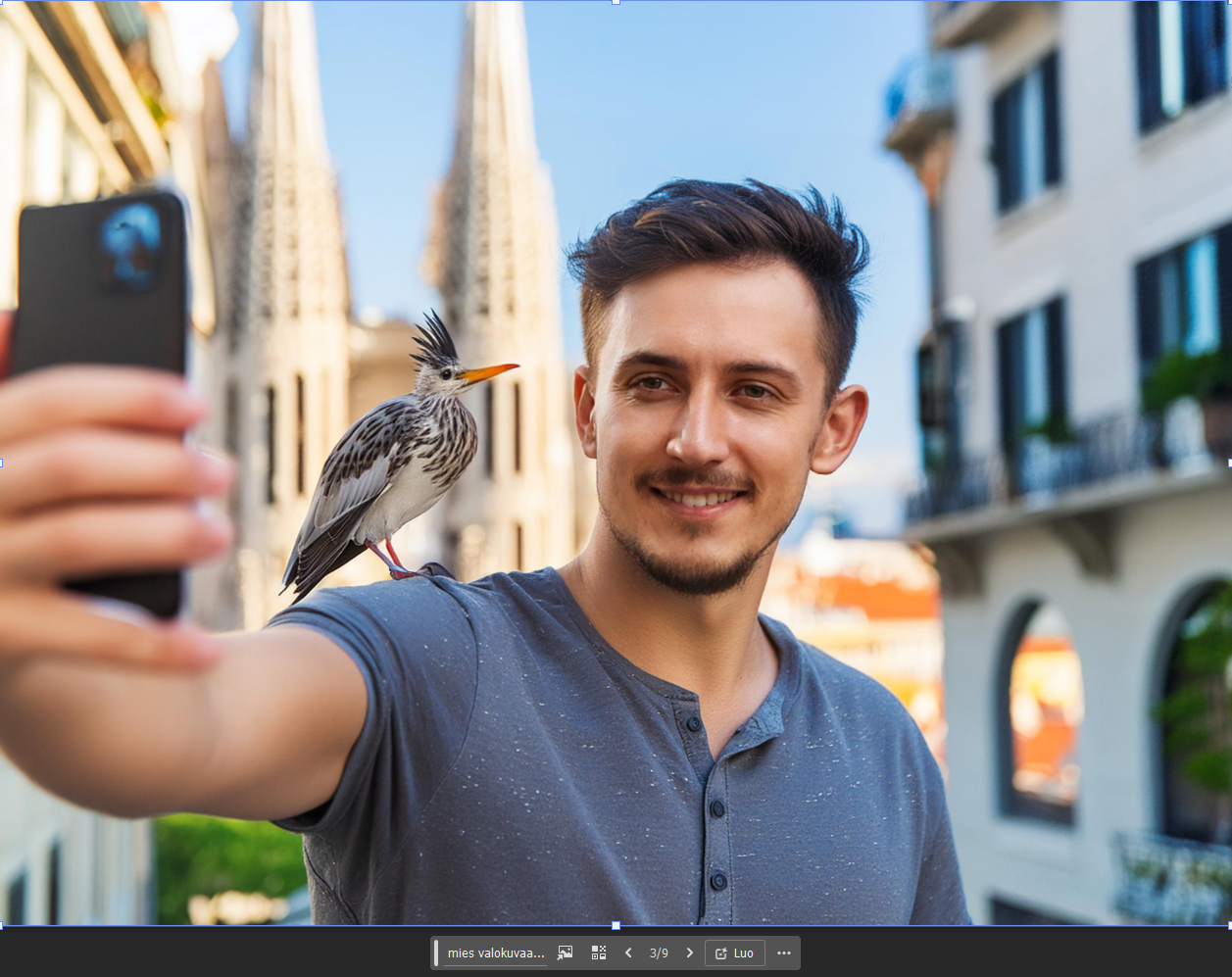This screenshot has width=1232, height=977.
Task: Click the bottom center transform handle
Action: tap(616, 925)
